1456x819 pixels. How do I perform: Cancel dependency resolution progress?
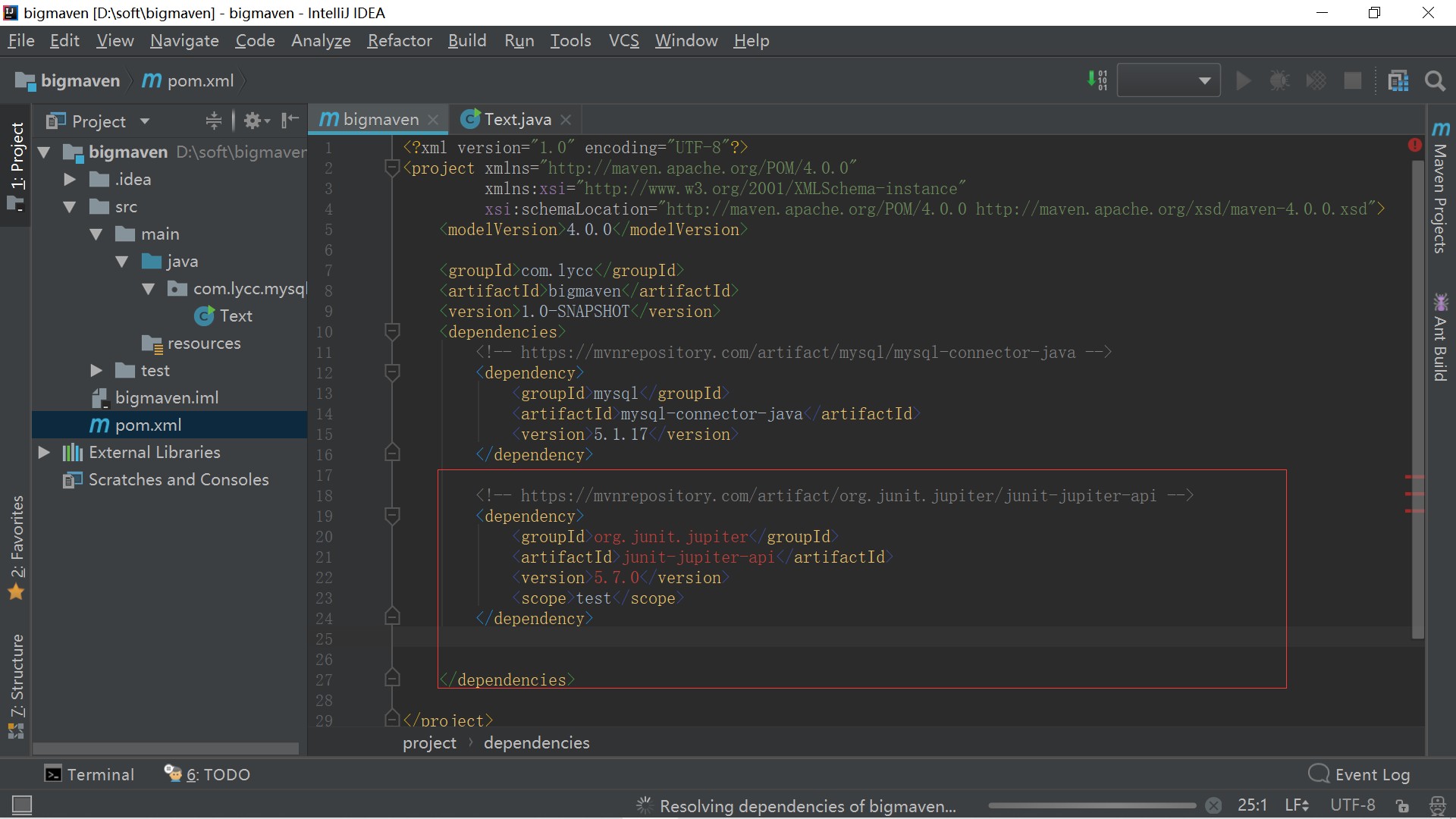point(1213,805)
